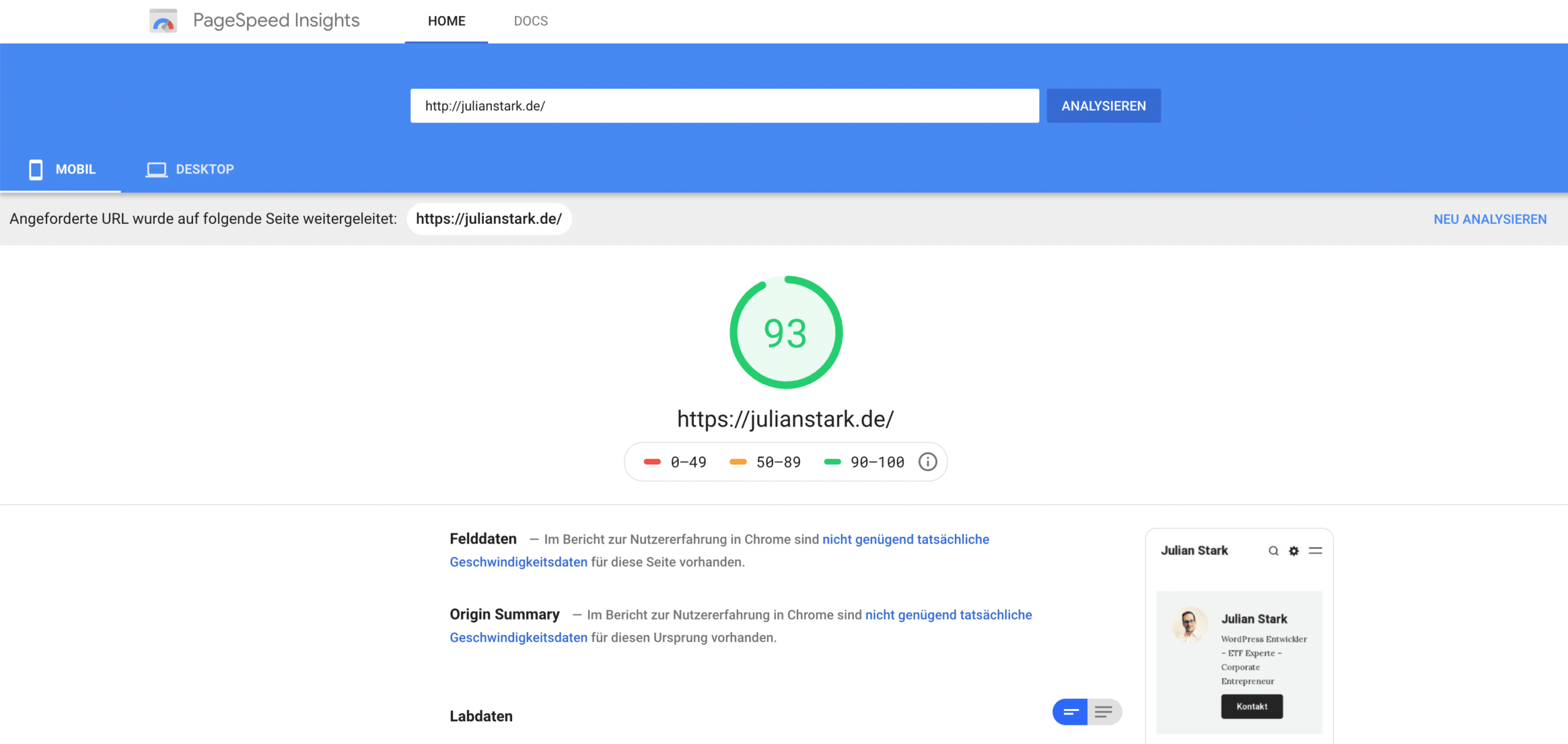Click the search icon in site preview
The image size is (1568, 744).
[x=1273, y=550]
